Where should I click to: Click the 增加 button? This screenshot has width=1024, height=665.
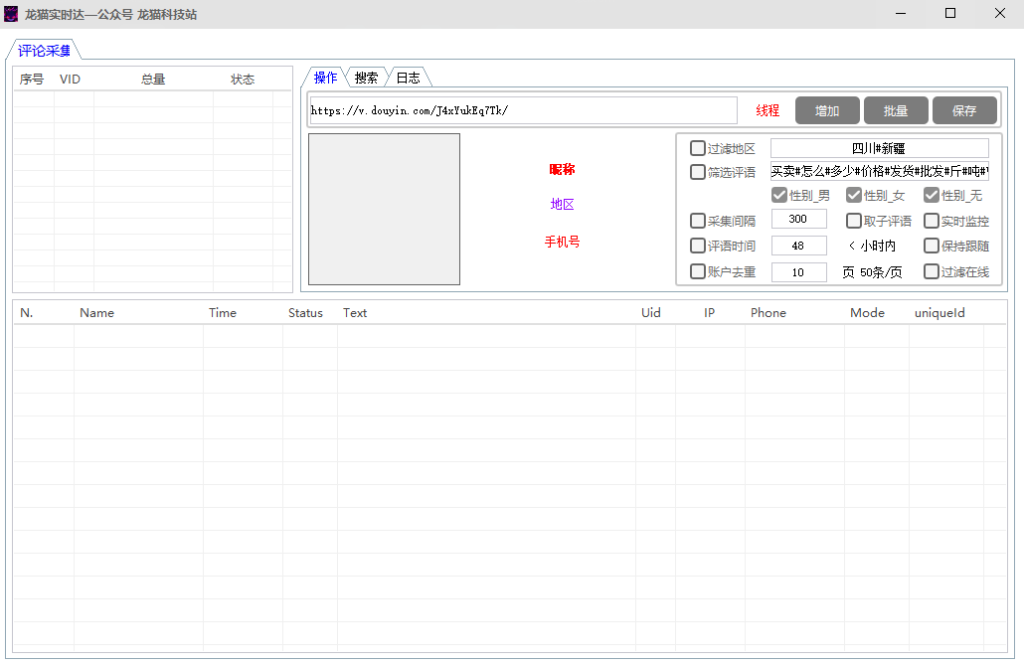click(827, 110)
